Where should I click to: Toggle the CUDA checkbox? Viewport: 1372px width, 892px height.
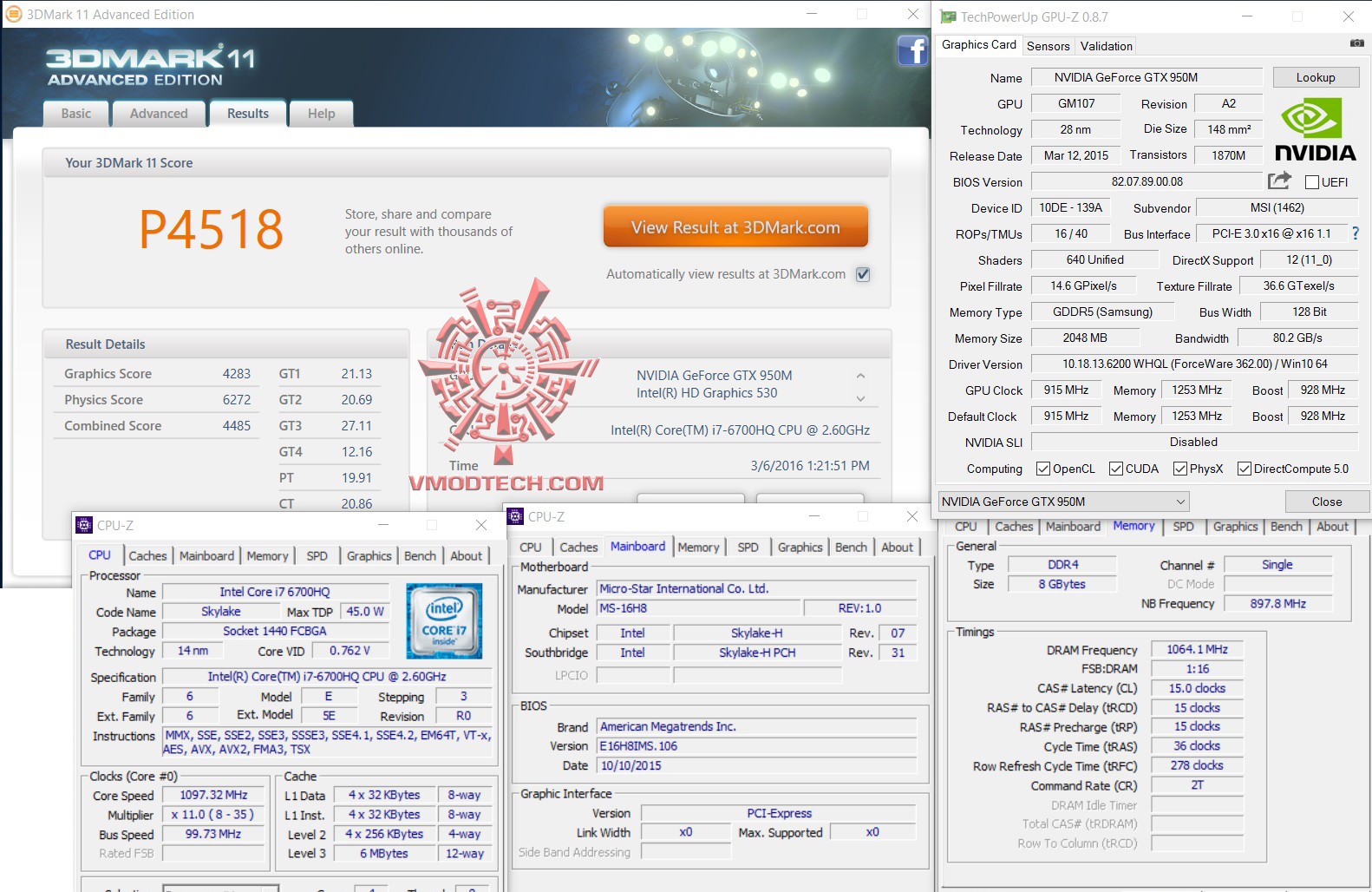coord(1116,469)
